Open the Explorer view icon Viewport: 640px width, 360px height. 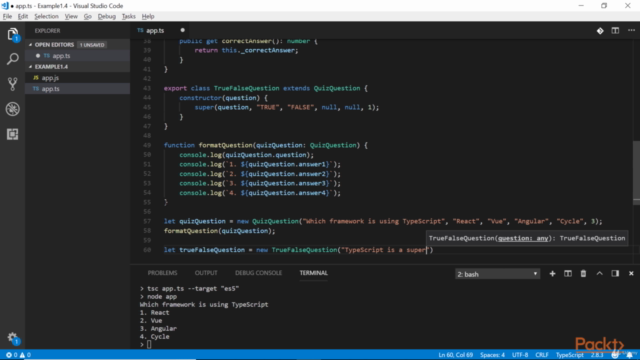coord(13,34)
